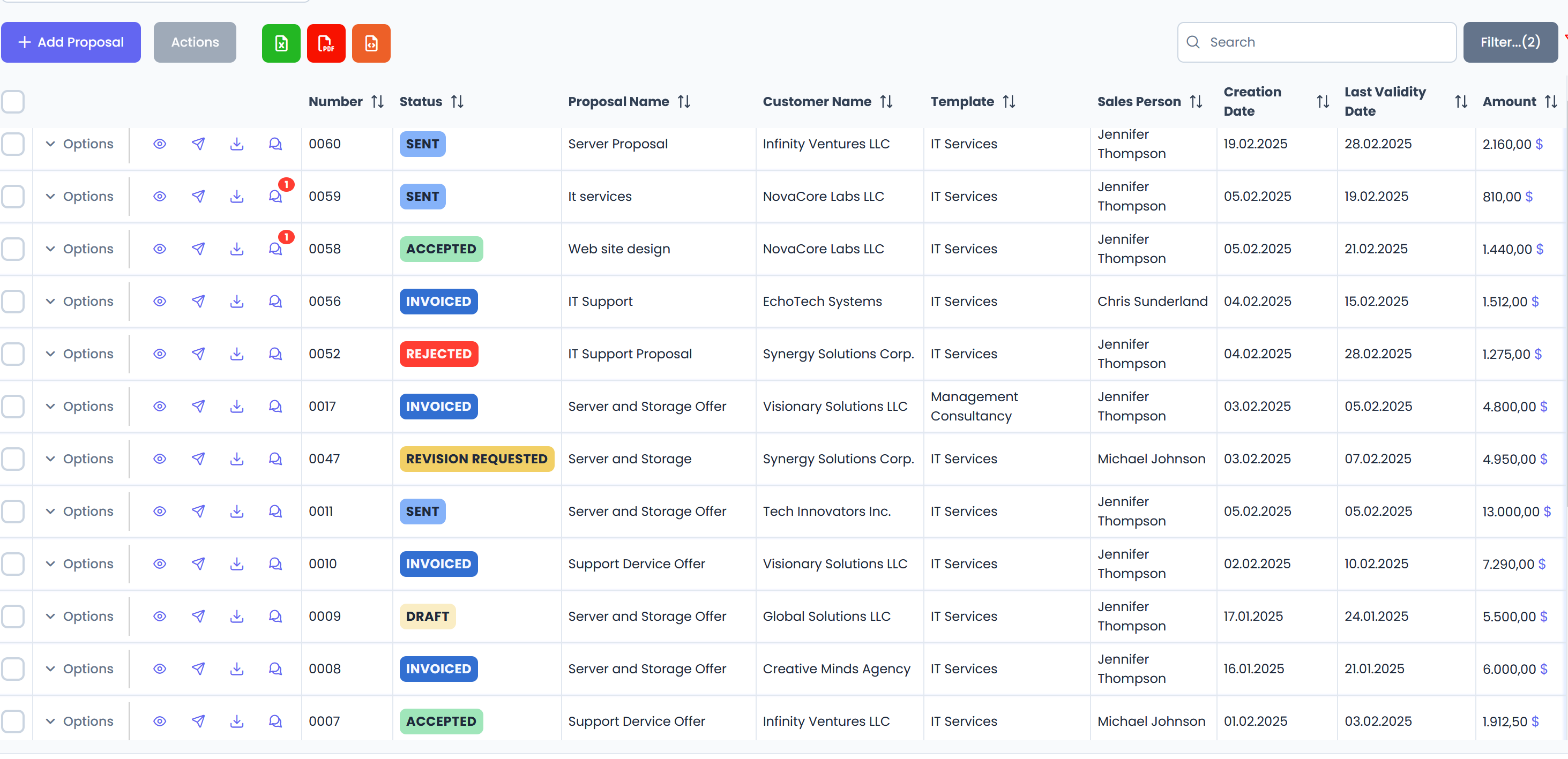Viewport: 1568px width, 759px height.
Task: Sort by Amount column arrows
Action: [x=1550, y=102]
